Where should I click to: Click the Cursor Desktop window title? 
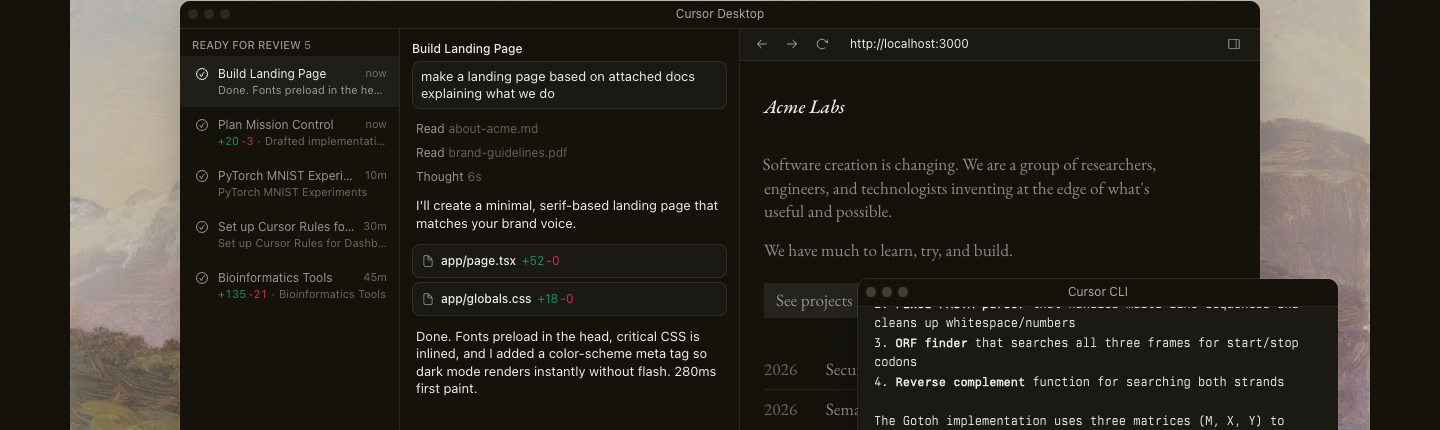[x=720, y=14]
